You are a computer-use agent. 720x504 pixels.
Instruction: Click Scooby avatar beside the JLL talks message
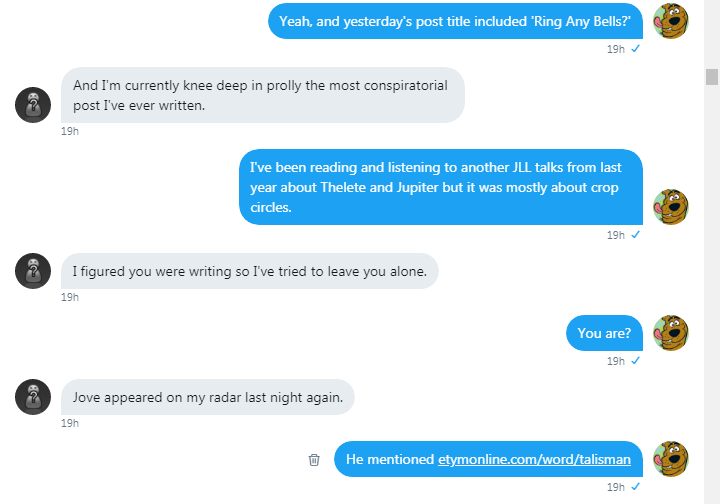click(670, 207)
